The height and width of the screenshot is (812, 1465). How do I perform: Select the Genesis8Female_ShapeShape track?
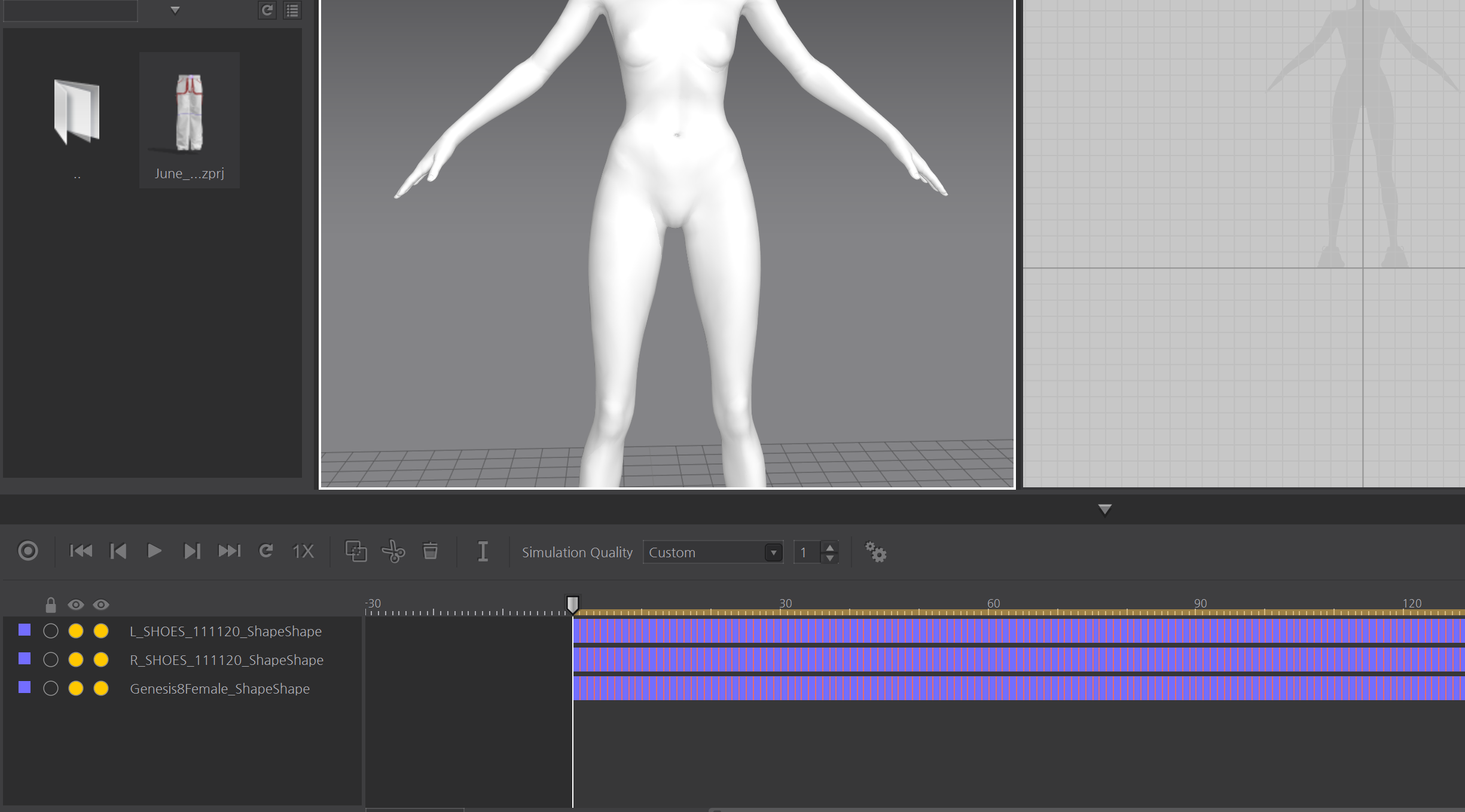219,689
